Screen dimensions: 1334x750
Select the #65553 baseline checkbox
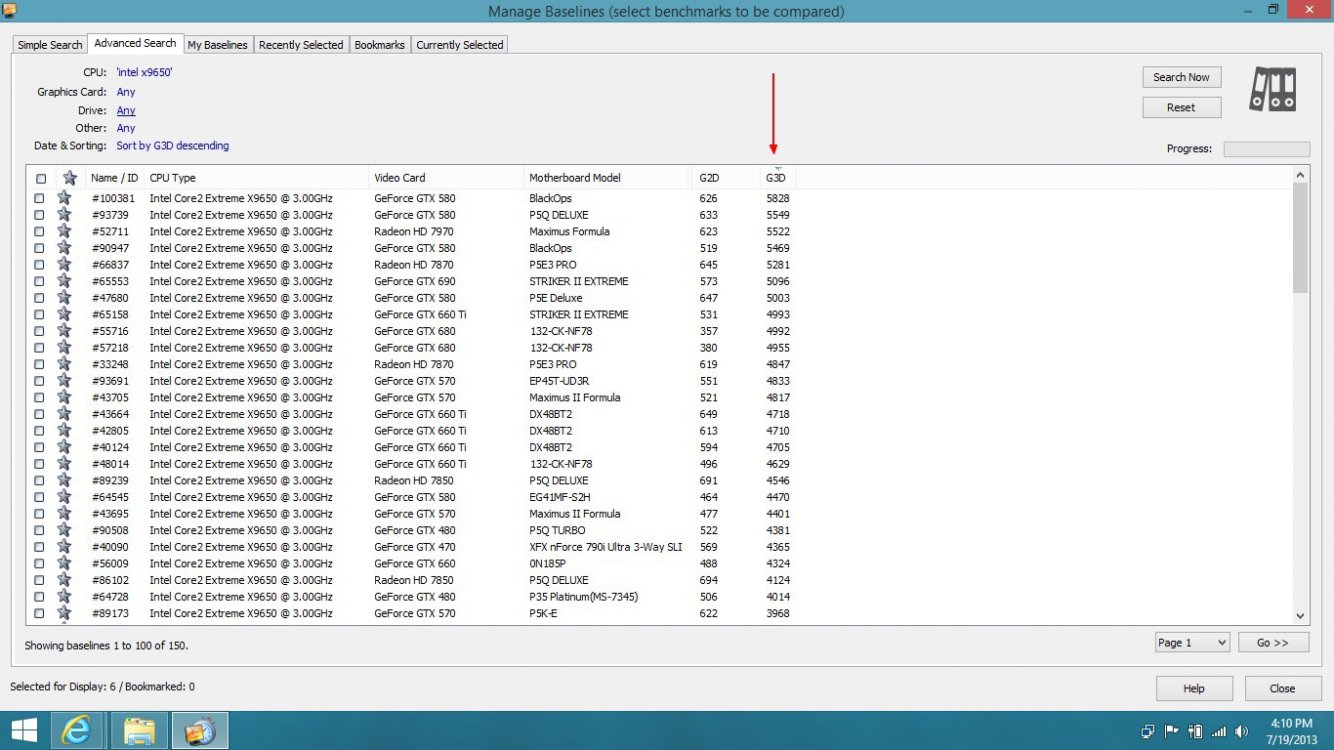click(x=40, y=281)
